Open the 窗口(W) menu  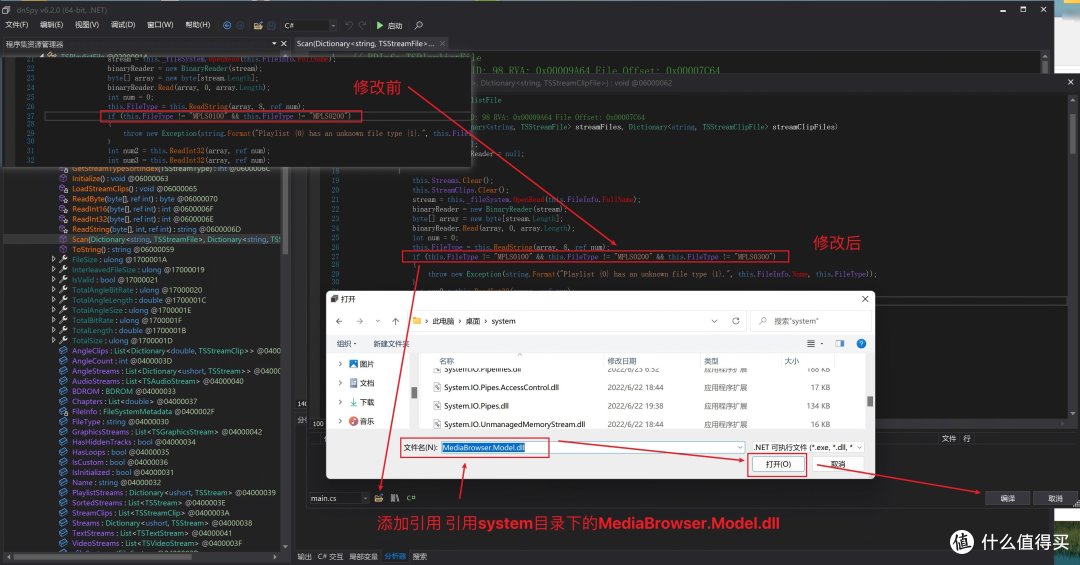[160, 25]
